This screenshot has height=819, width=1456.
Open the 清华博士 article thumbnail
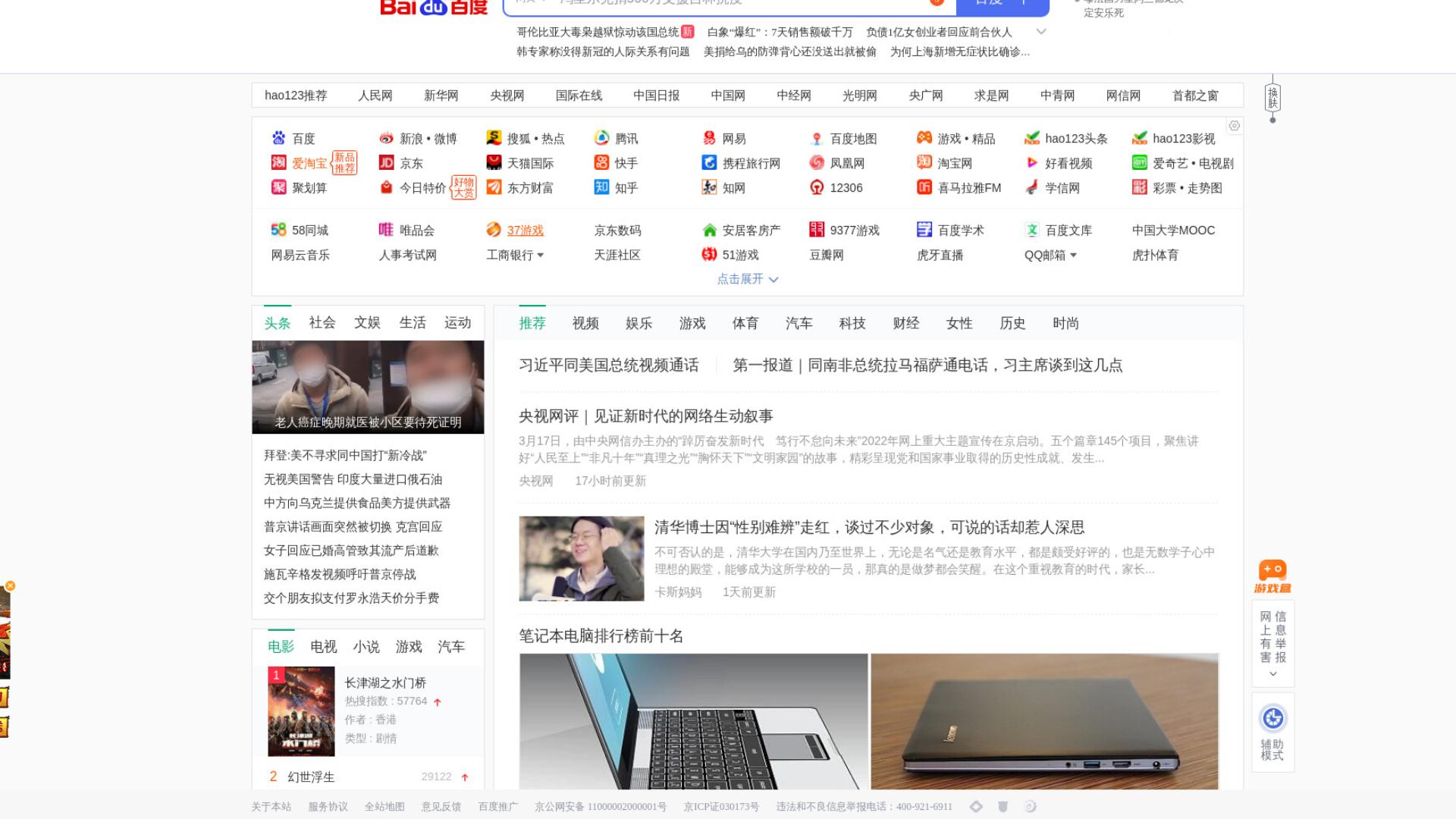(x=582, y=558)
